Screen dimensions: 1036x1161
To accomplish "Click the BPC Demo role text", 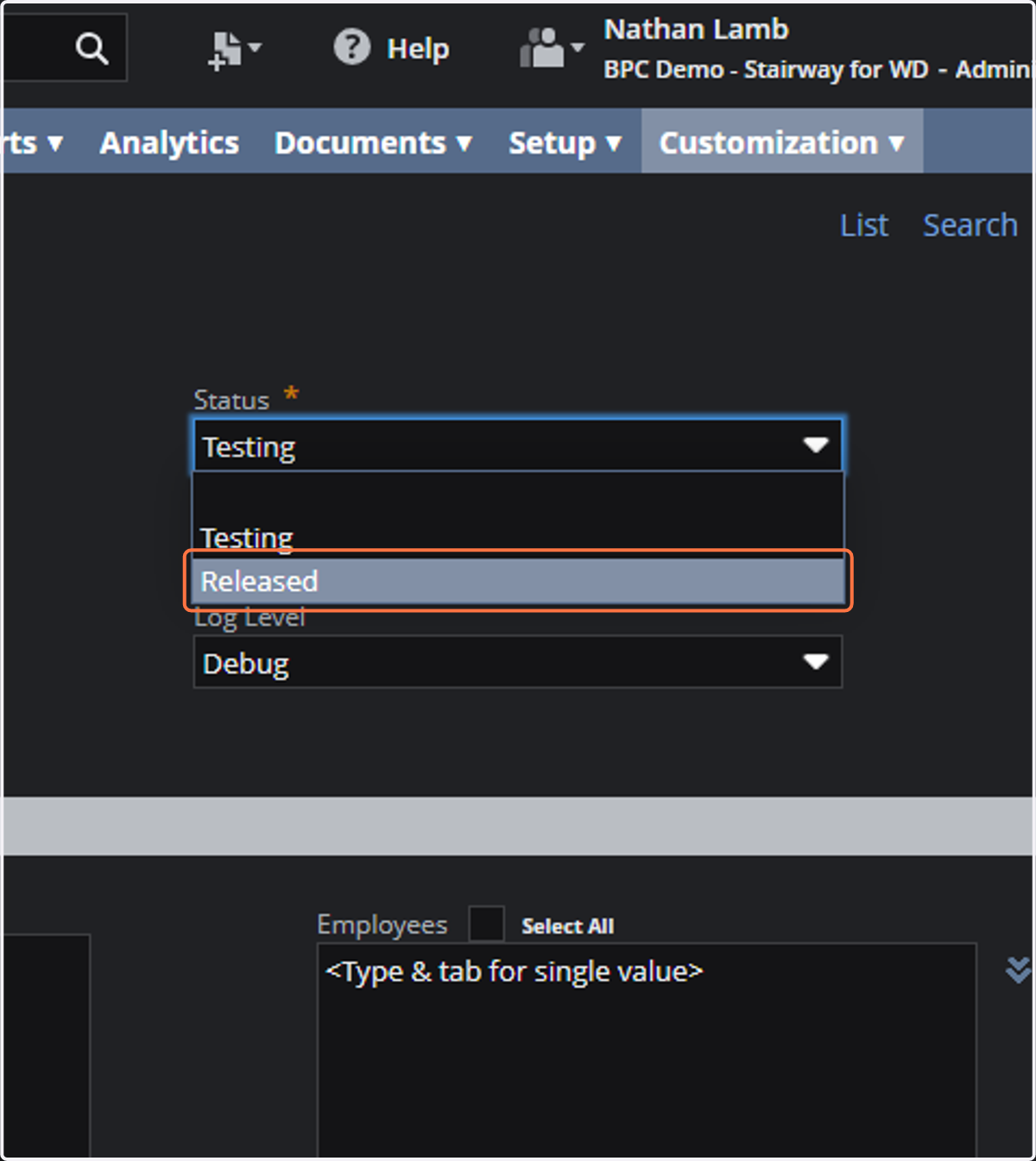I will coord(817,69).
